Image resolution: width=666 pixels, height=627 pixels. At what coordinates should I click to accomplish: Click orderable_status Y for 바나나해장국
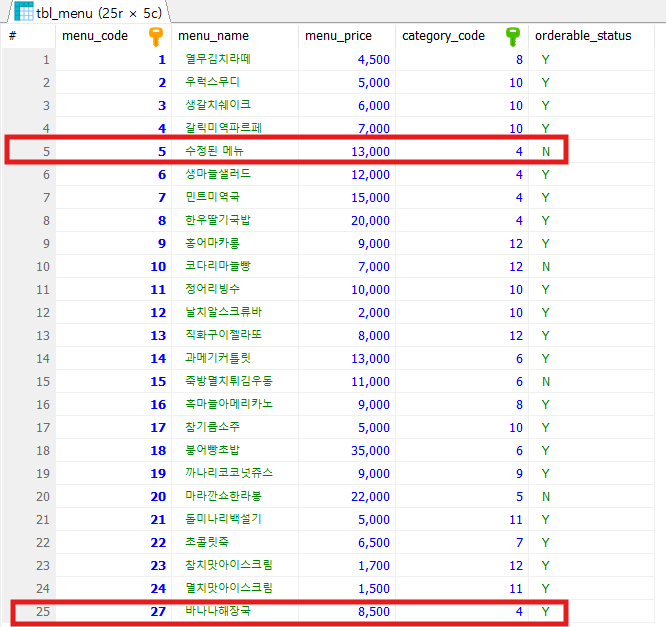[546, 611]
